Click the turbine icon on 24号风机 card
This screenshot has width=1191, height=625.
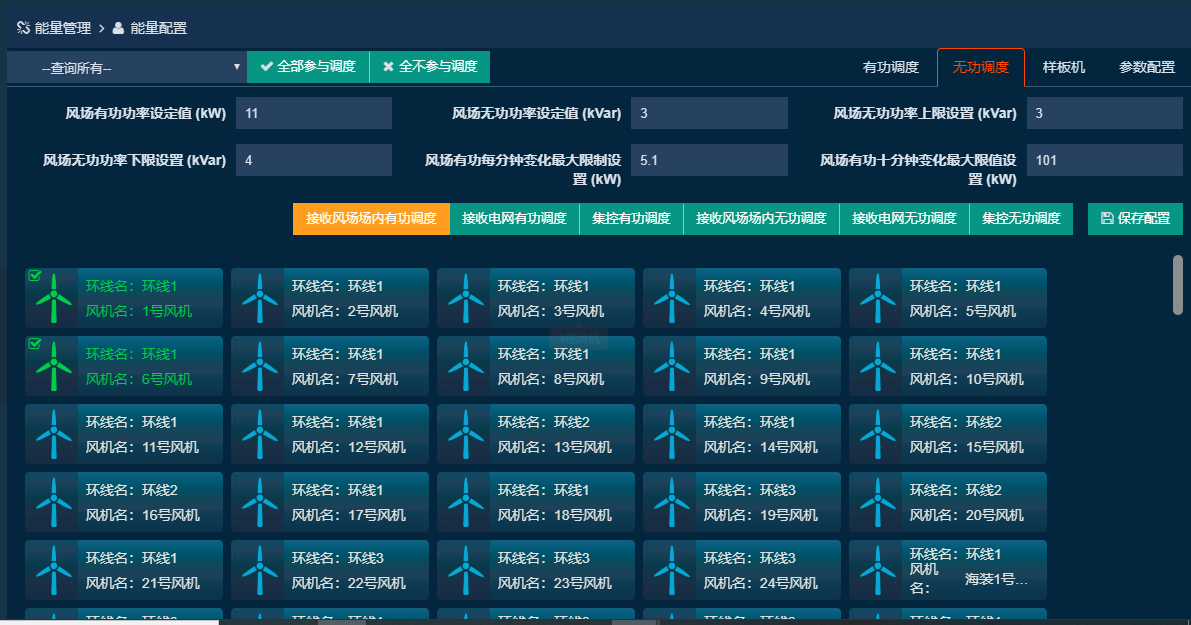pos(670,570)
